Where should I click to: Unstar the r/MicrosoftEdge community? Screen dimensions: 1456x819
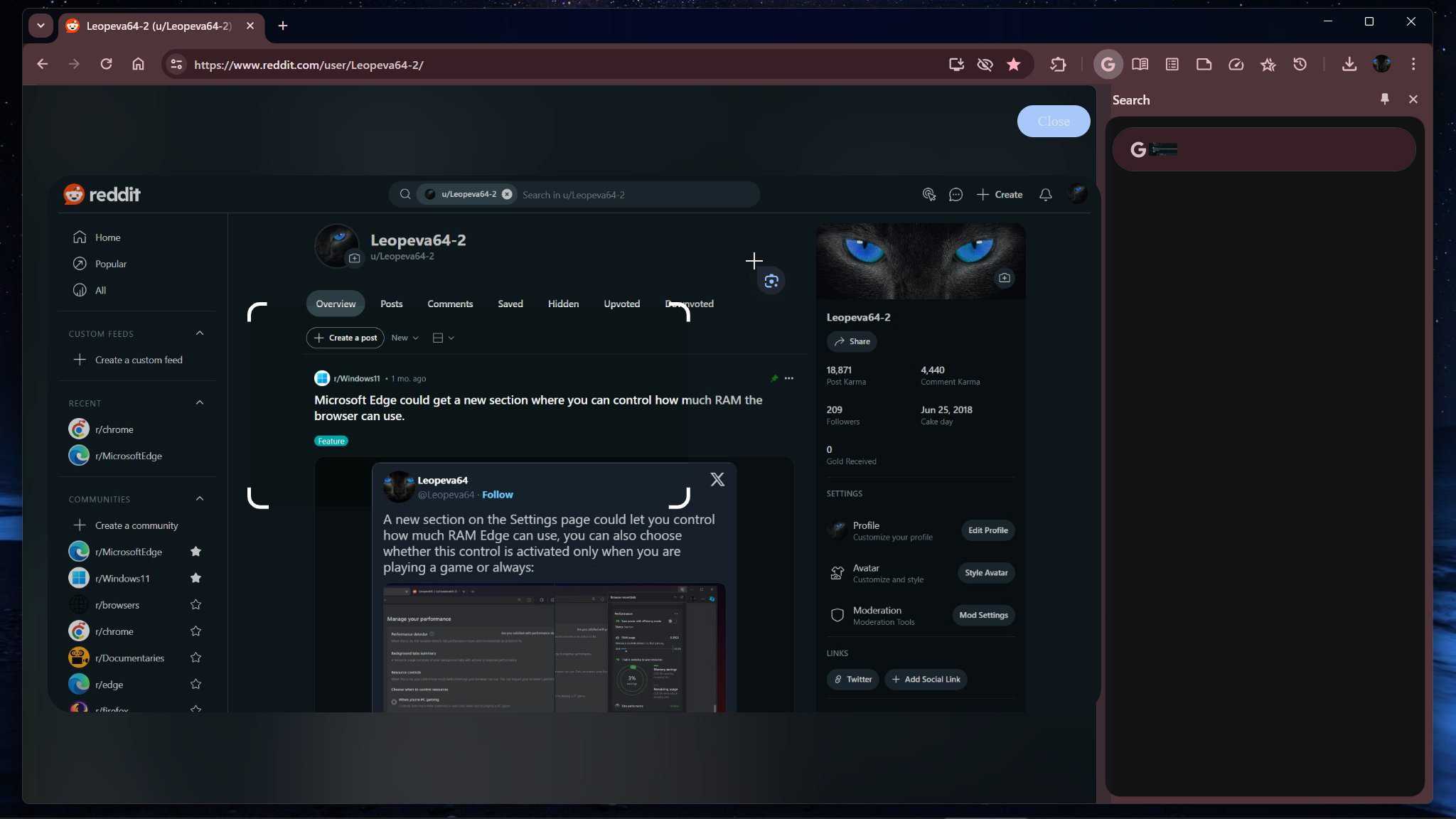pos(196,551)
